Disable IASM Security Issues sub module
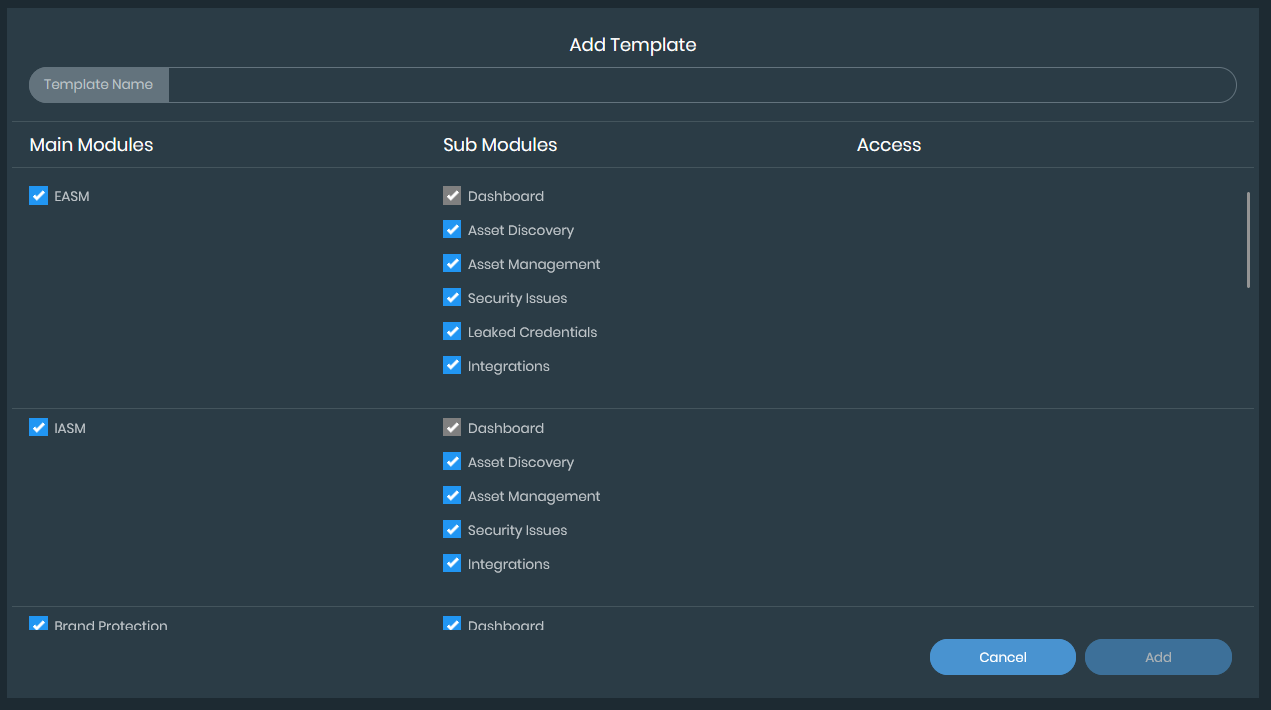The width and height of the screenshot is (1271, 710). [x=452, y=530]
